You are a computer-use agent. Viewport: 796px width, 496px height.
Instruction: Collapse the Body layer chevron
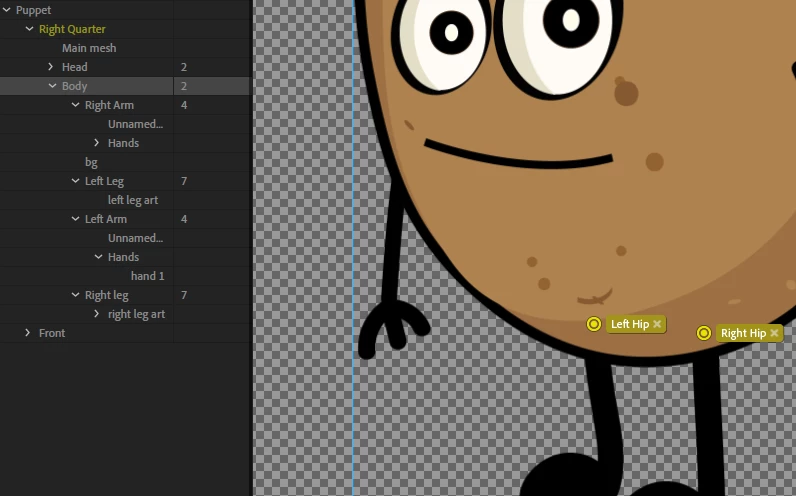click(52, 86)
